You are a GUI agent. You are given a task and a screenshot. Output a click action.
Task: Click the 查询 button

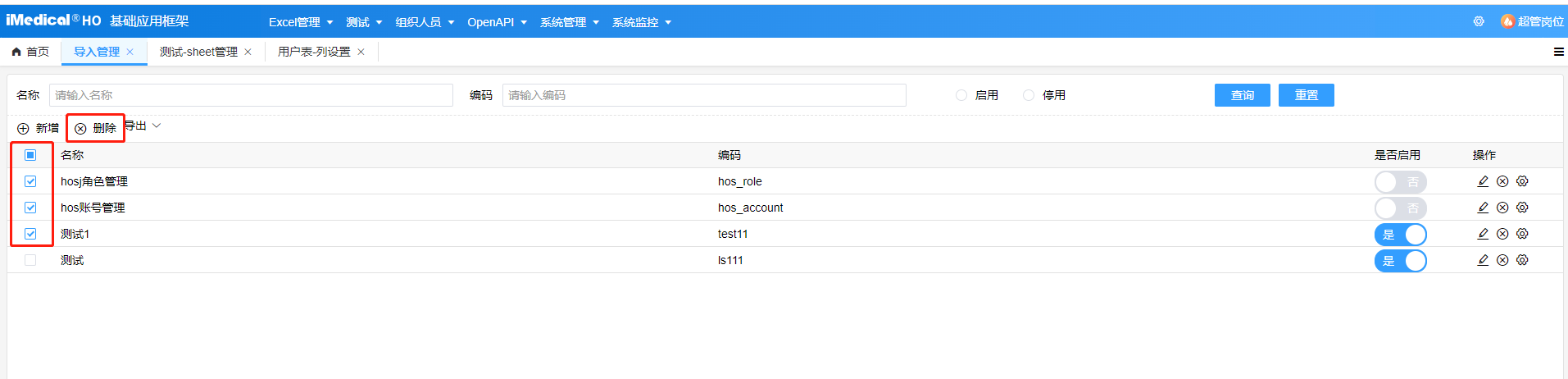1243,95
